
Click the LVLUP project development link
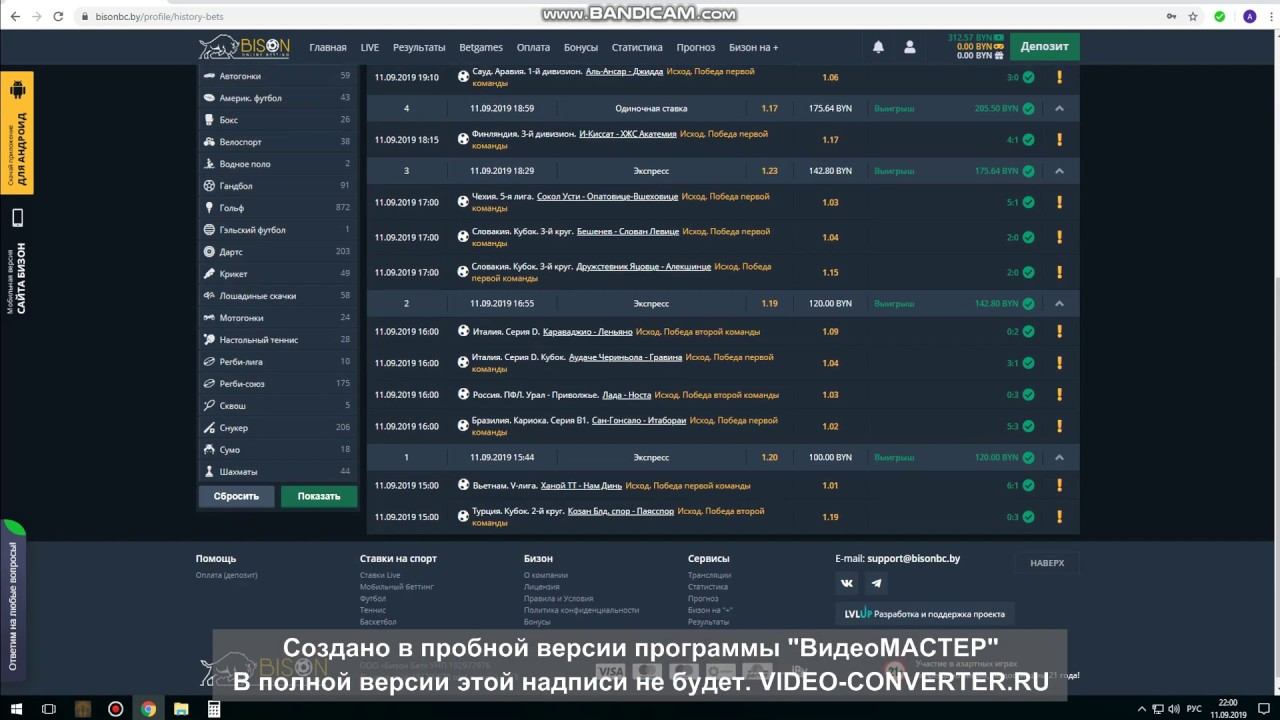924,613
